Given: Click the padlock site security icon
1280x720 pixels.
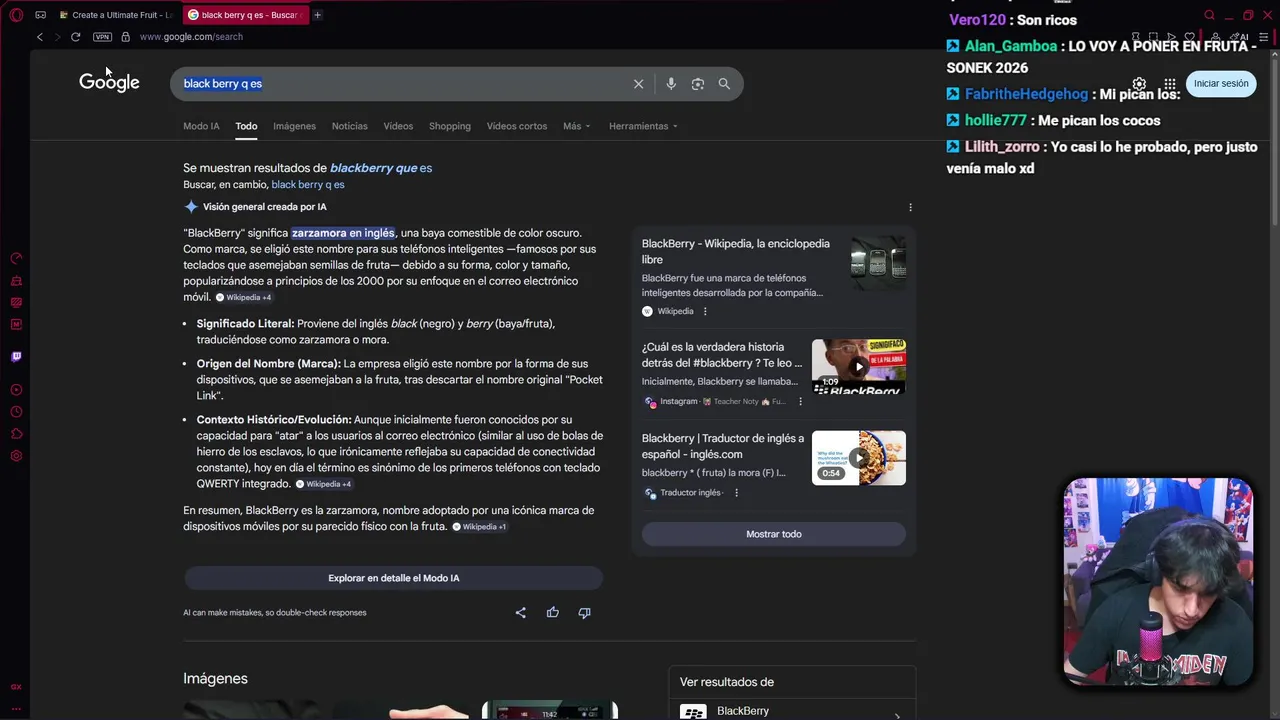Looking at the screenshot, I should (125, 37).
